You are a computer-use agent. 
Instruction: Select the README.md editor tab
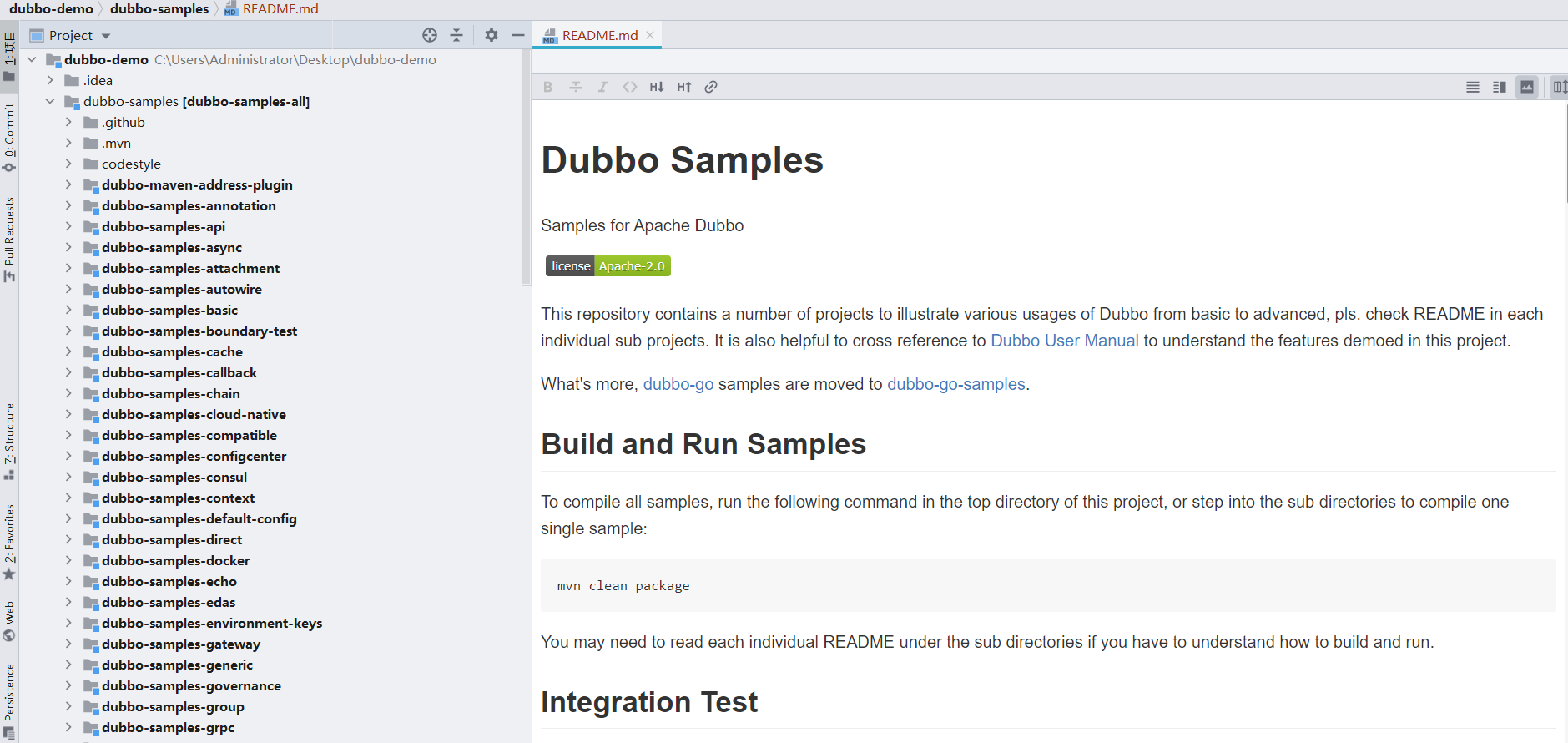point(599,35)
